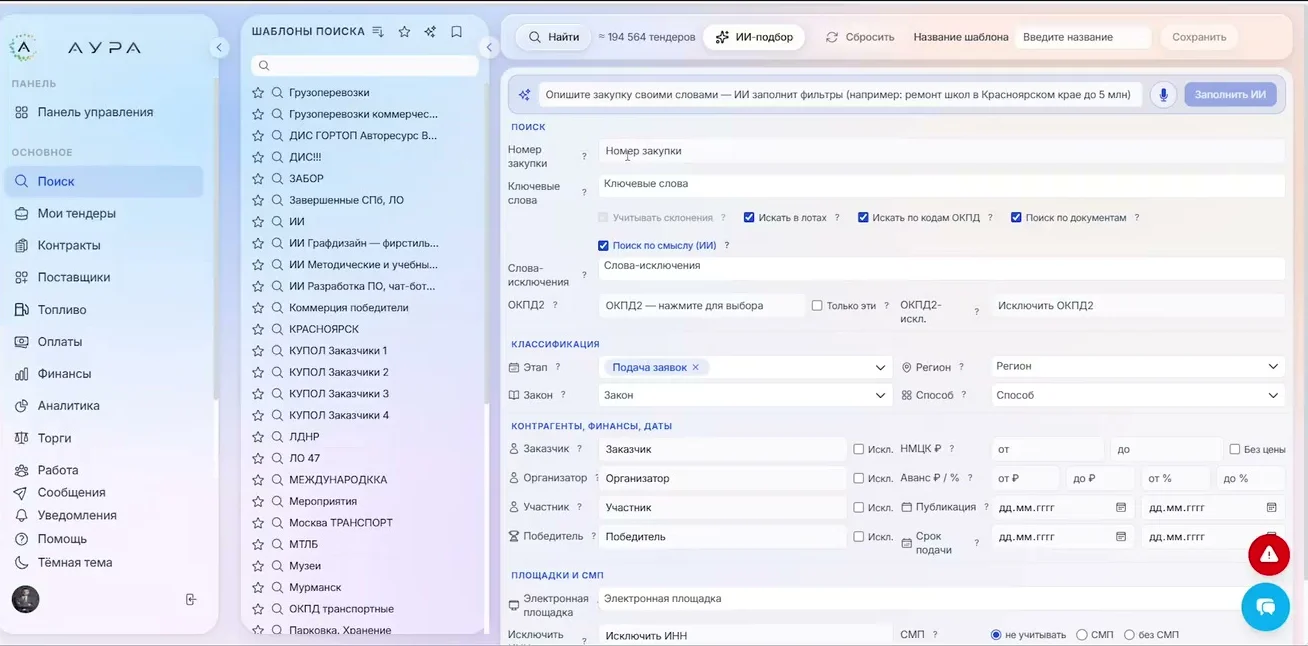The width and height of the screenshot is (1308, 646).
Task: Click the bookmark icon in templates header
Action: click(x=456, y=32)
